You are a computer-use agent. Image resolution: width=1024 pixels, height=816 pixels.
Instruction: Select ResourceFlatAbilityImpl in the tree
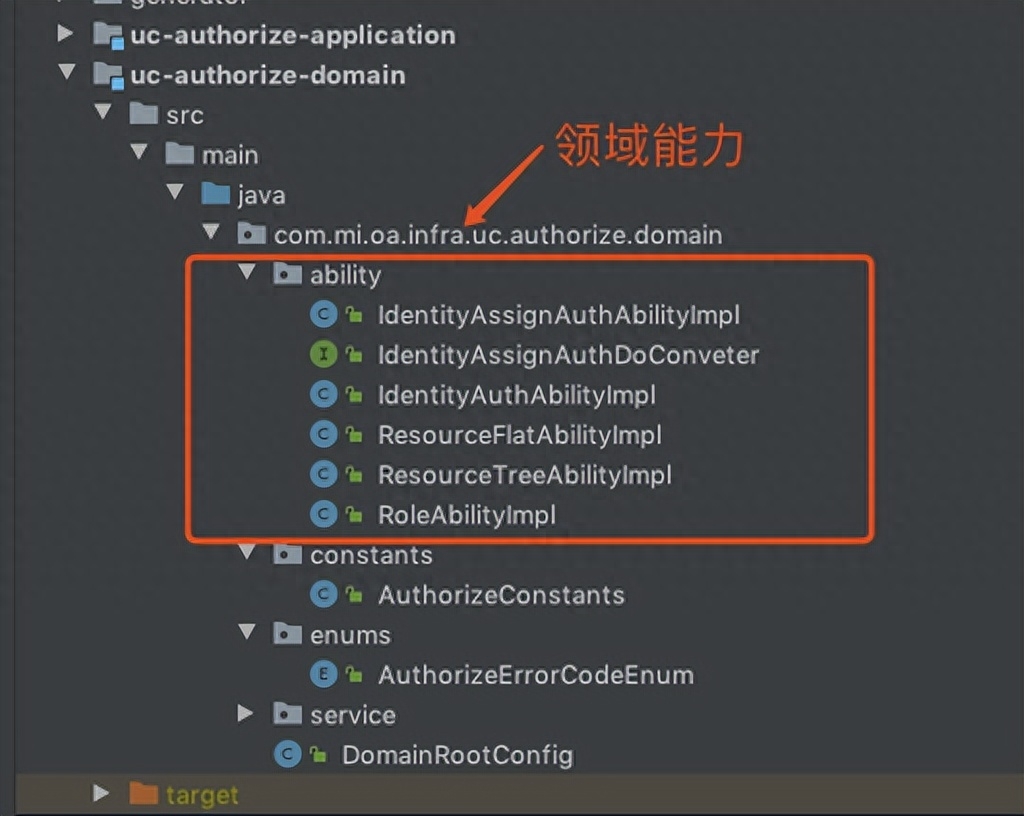(x=519, y=435)
